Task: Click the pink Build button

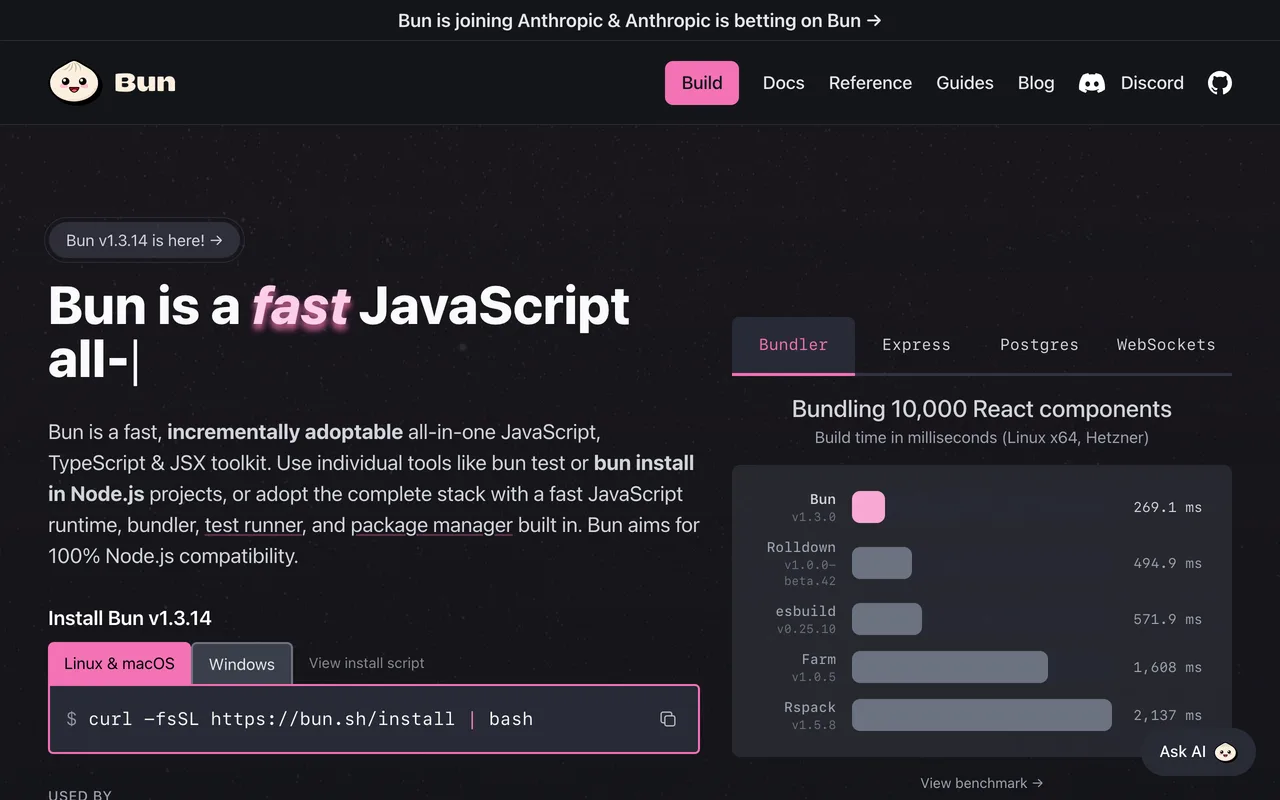Action: (x=702, y=83)
